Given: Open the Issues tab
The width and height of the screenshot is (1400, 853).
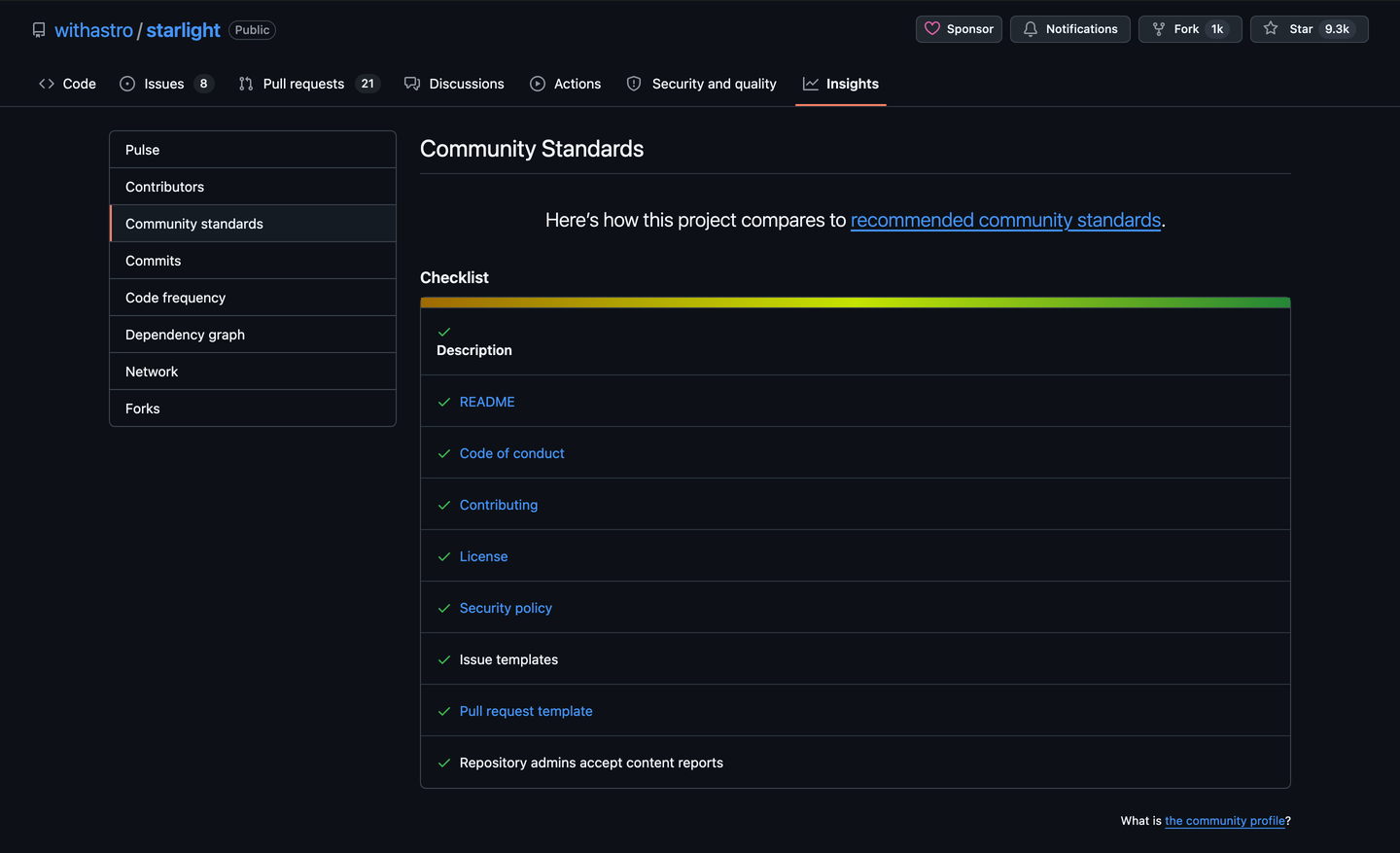Looking at the screenshot, I should point(166,84).
